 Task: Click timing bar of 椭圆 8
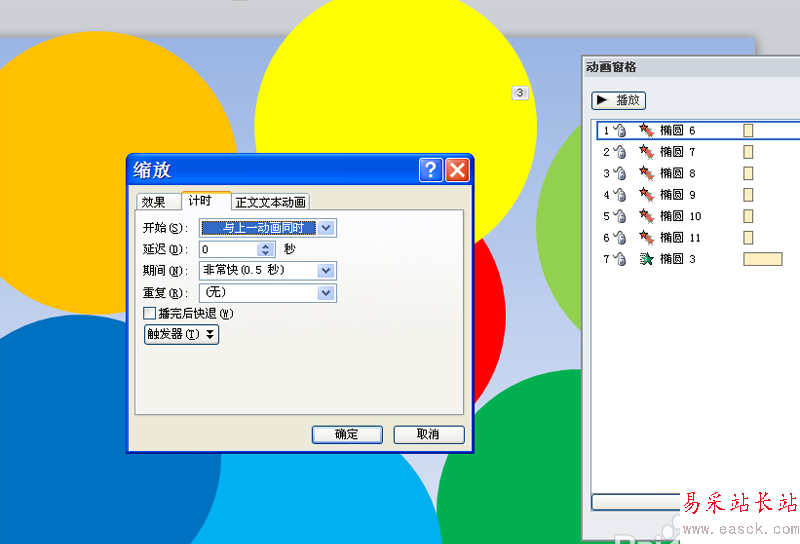[x=748, y=174]
